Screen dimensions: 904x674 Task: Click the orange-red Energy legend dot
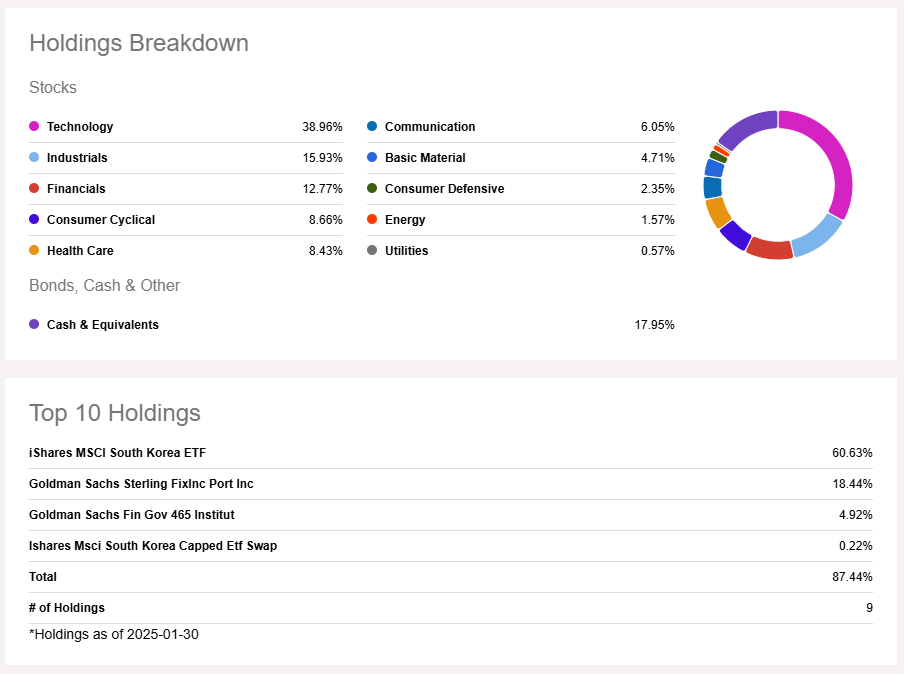(372, 220)
